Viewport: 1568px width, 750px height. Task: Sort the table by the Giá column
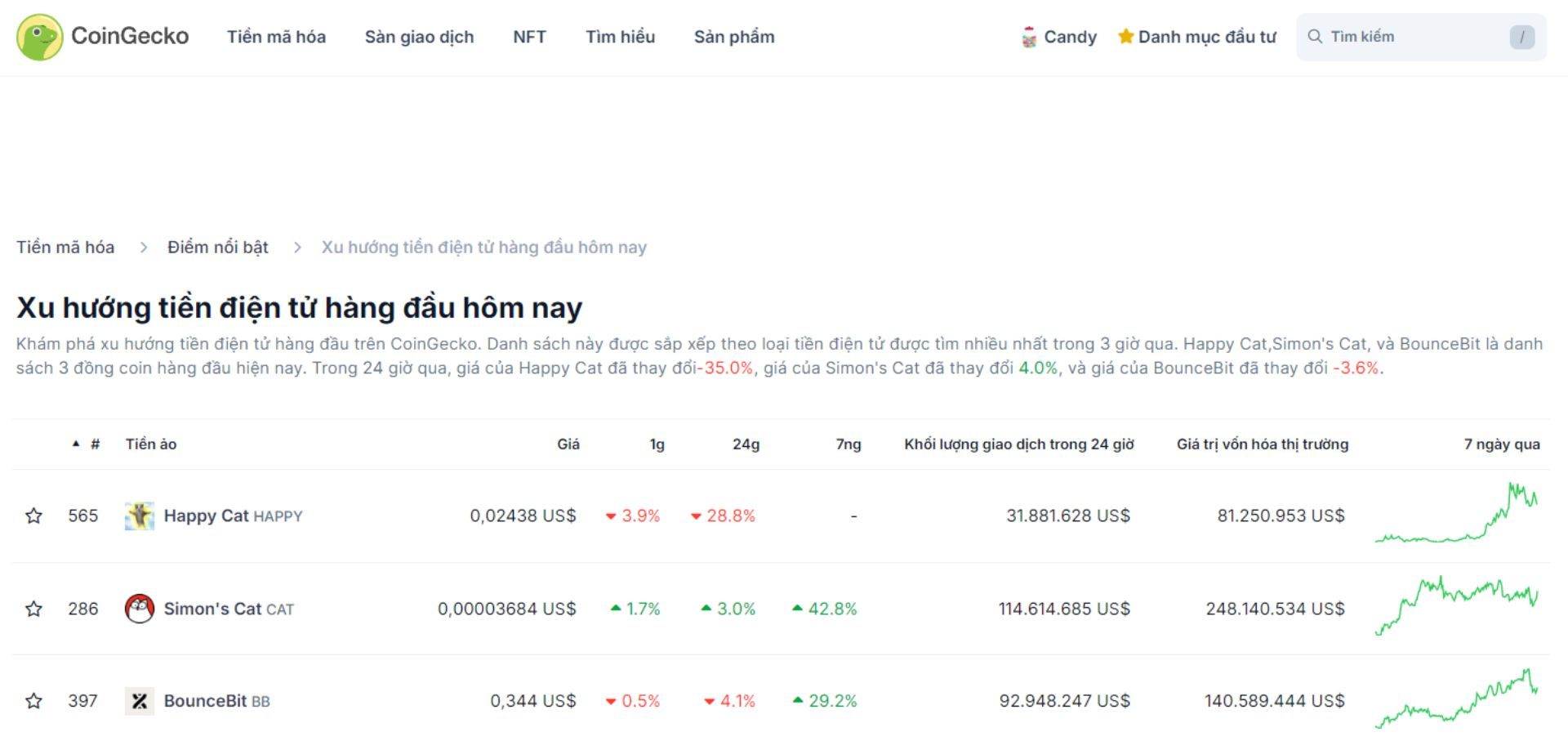(569, 444)
